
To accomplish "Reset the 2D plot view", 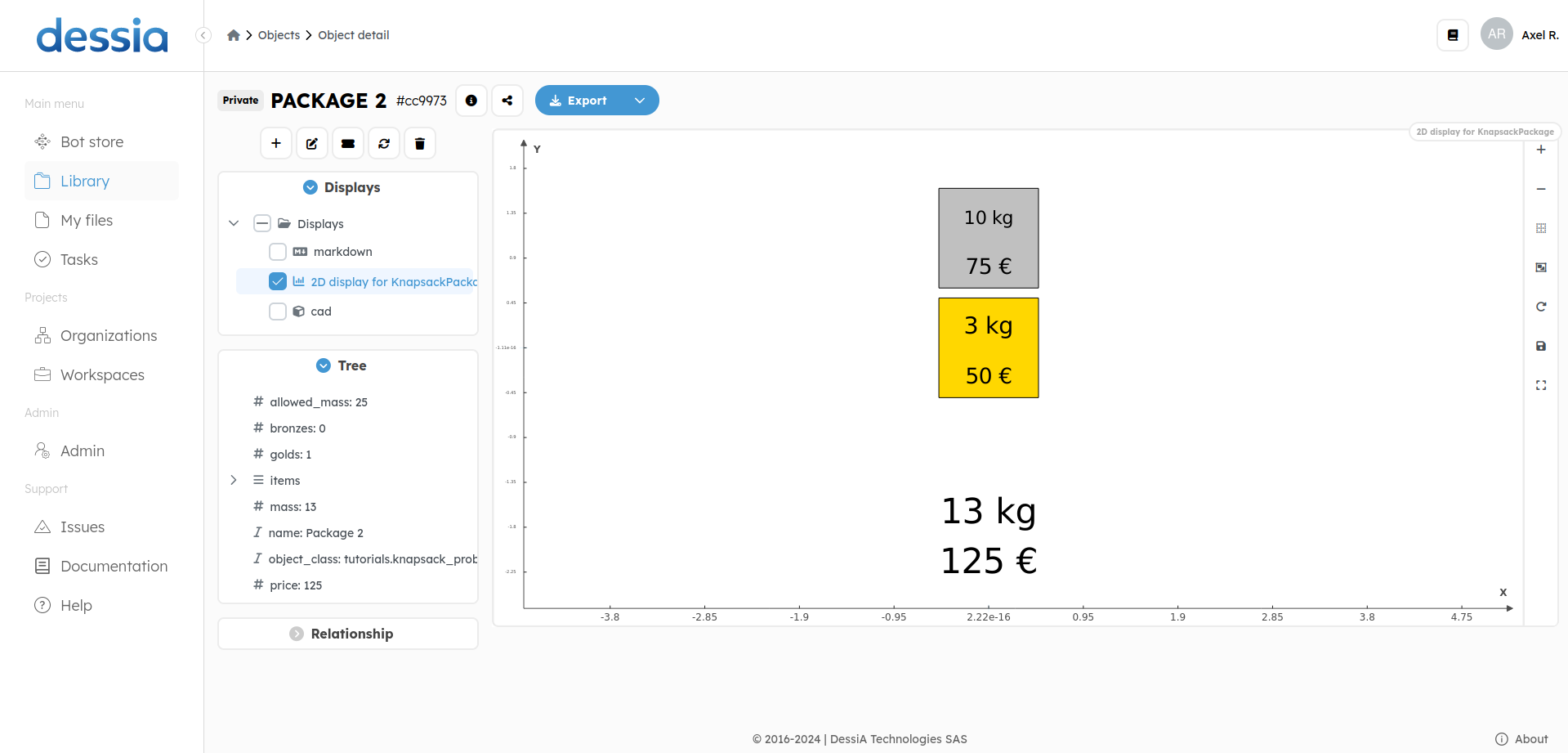I will (1541, 307).
